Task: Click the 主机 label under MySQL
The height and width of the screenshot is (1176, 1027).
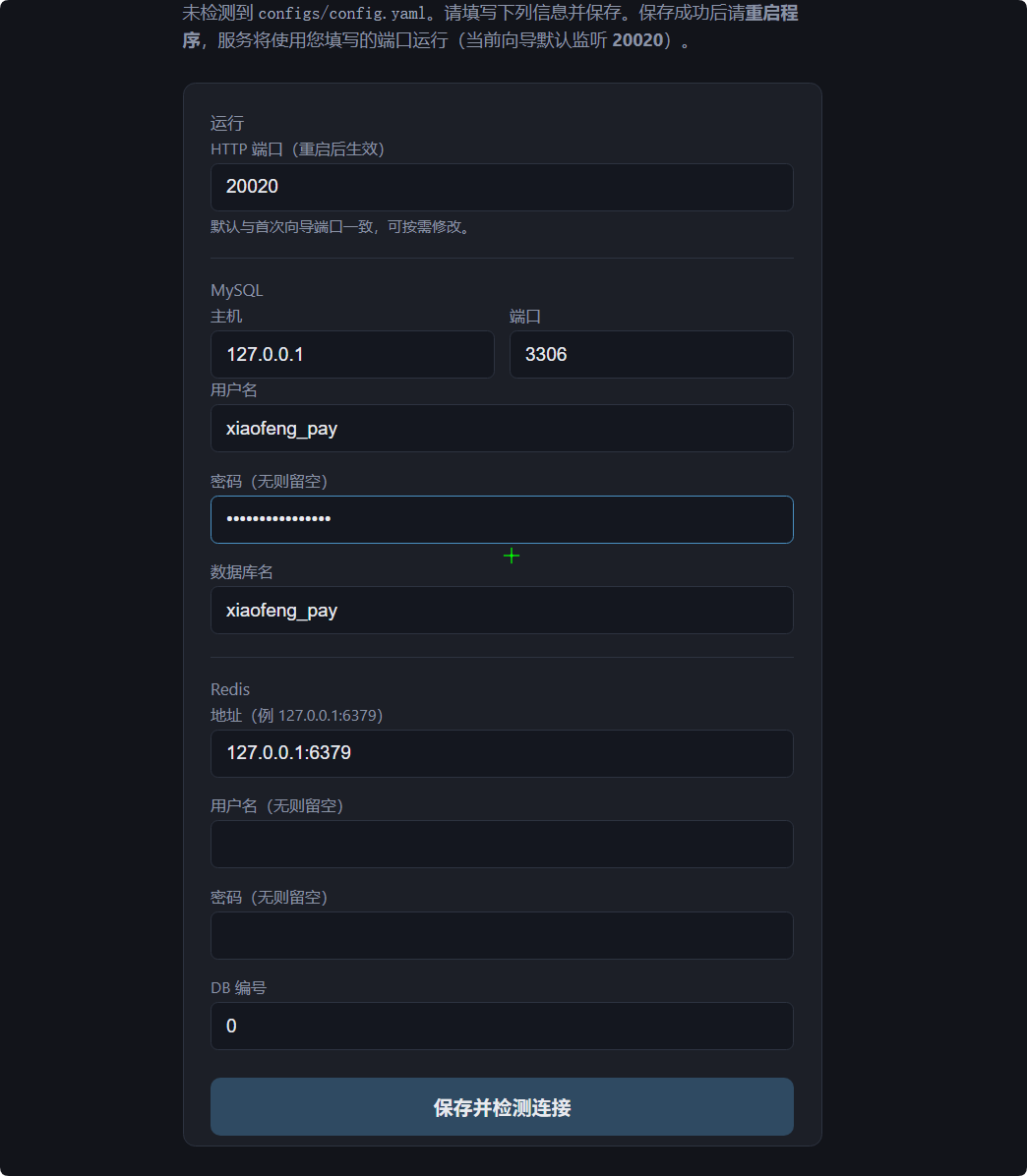Action: 226,317
